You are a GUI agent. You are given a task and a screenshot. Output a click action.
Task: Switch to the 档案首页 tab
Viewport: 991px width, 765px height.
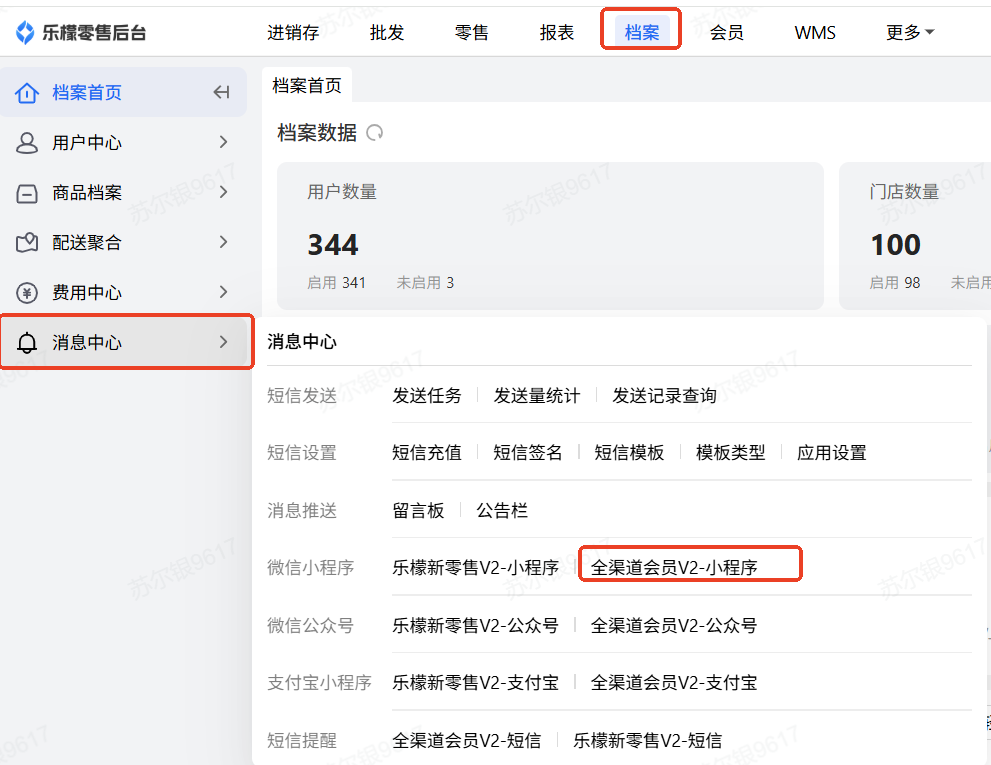click(307, 85)
